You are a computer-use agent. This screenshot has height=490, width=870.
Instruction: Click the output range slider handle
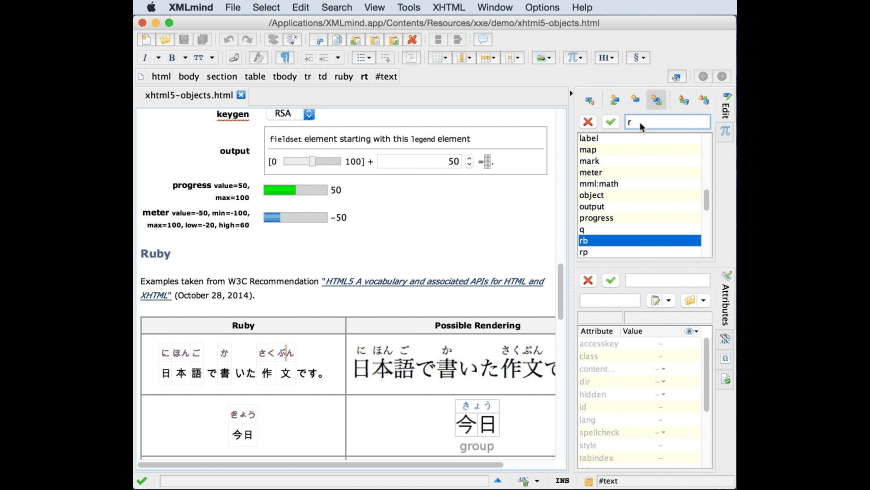pyautogui.click(x=312, y=161)
